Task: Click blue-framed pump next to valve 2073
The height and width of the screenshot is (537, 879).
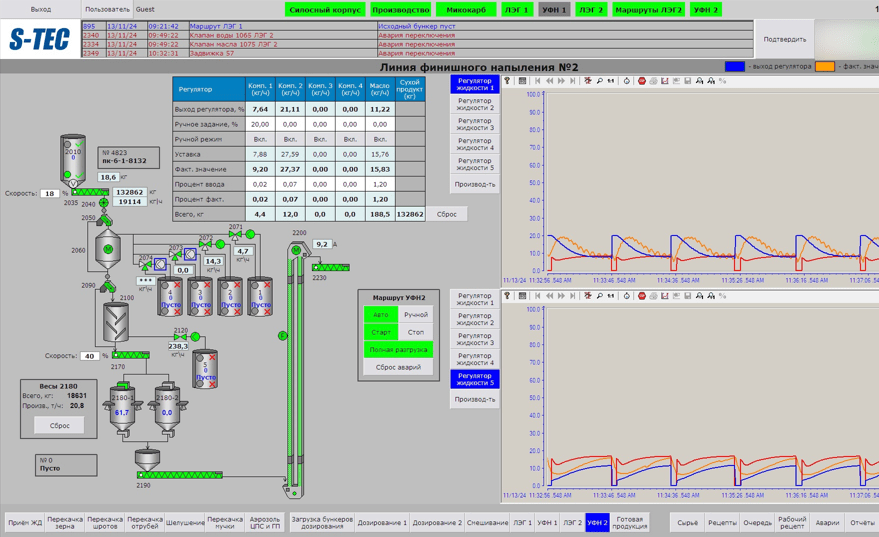Action: click(x=191, y=254)
